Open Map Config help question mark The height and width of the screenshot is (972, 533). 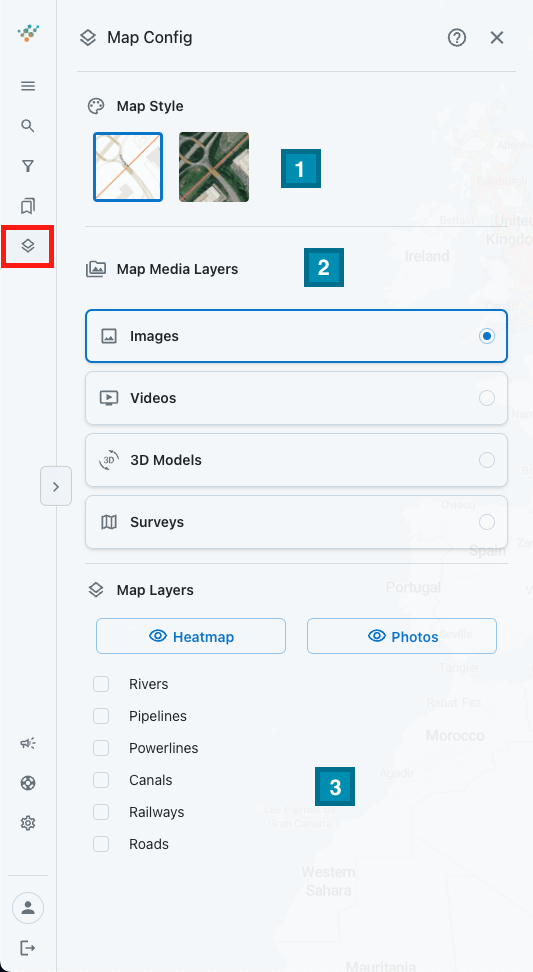[x=457, y=38]
